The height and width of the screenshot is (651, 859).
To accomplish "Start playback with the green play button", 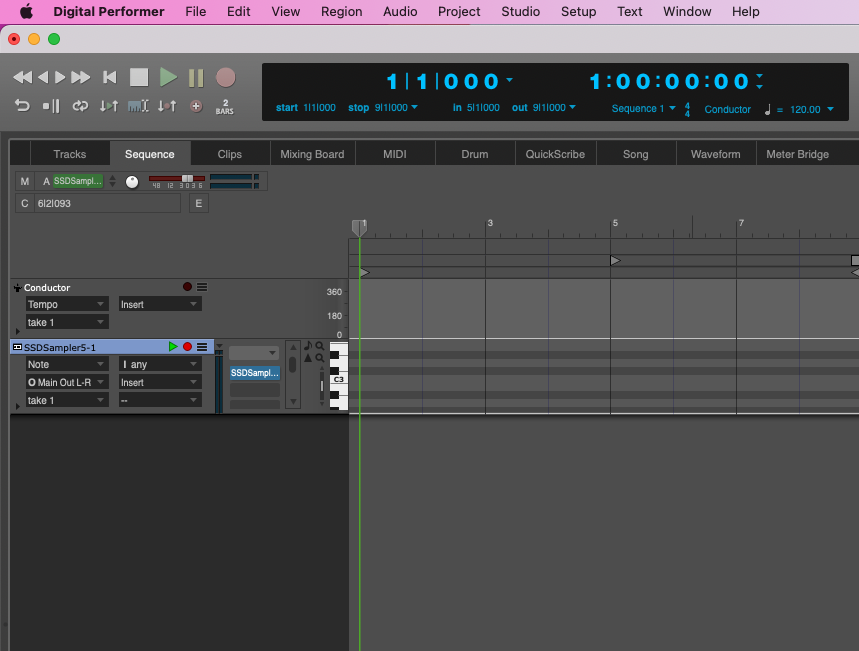I will [168, 77].
